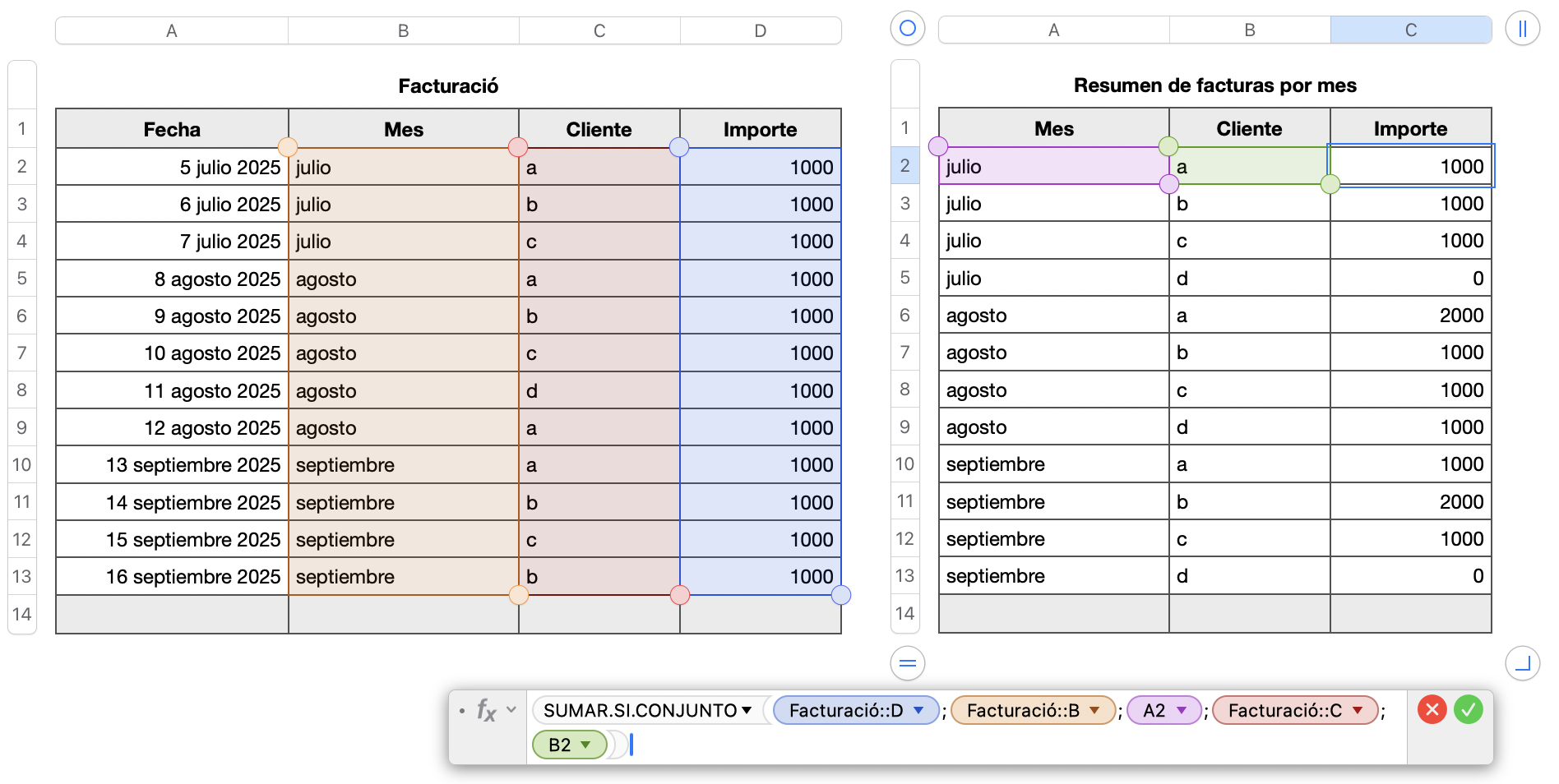Click the add-rows handle below Resumen table
Viewport: 1559px width, 784px height.
(x=907, y=663)
